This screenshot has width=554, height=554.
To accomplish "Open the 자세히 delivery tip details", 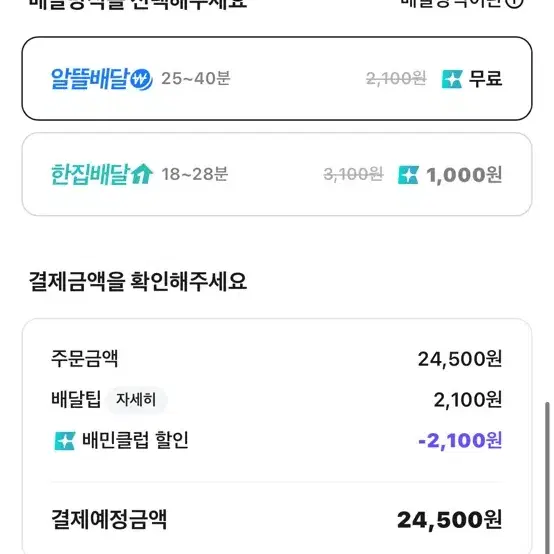I will pyautogui.click(x=136, y=400).
